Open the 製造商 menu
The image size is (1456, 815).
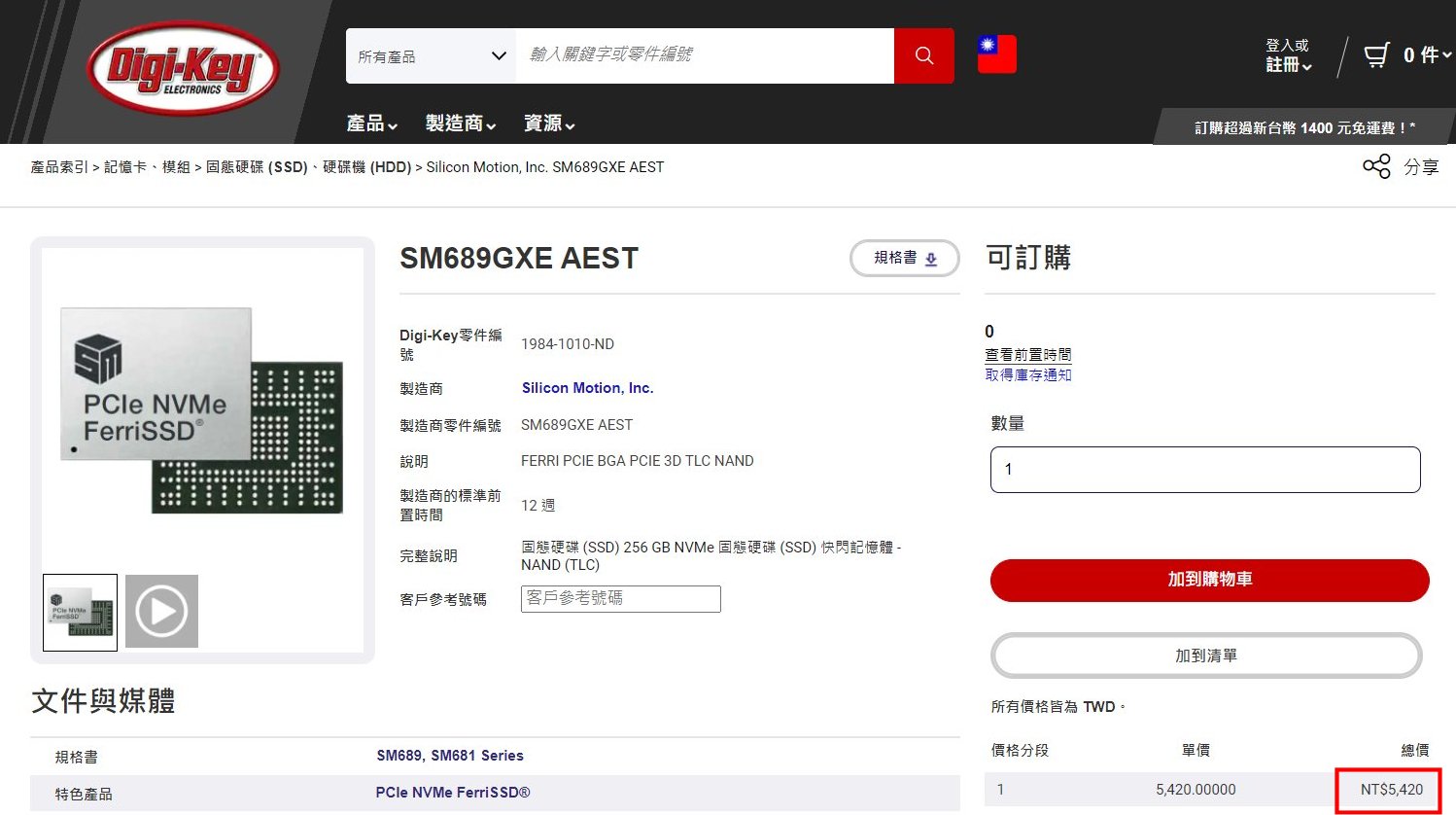coord(461,124)
